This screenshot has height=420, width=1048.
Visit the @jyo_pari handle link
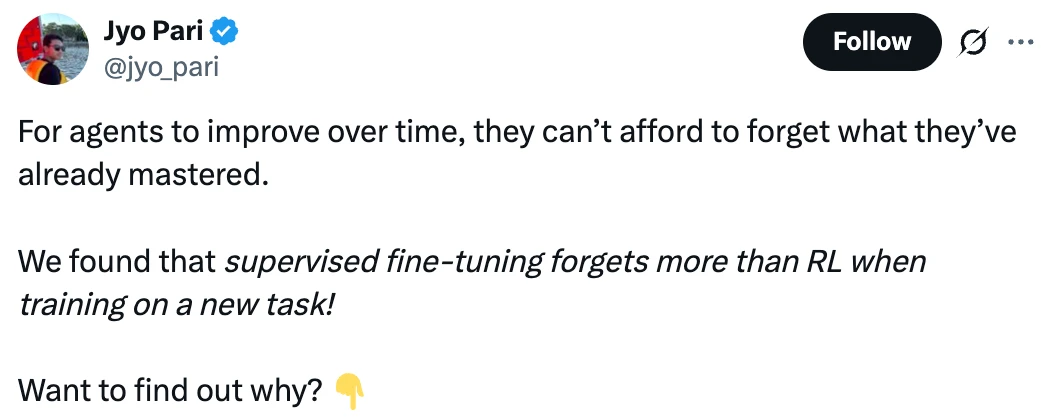160,68
